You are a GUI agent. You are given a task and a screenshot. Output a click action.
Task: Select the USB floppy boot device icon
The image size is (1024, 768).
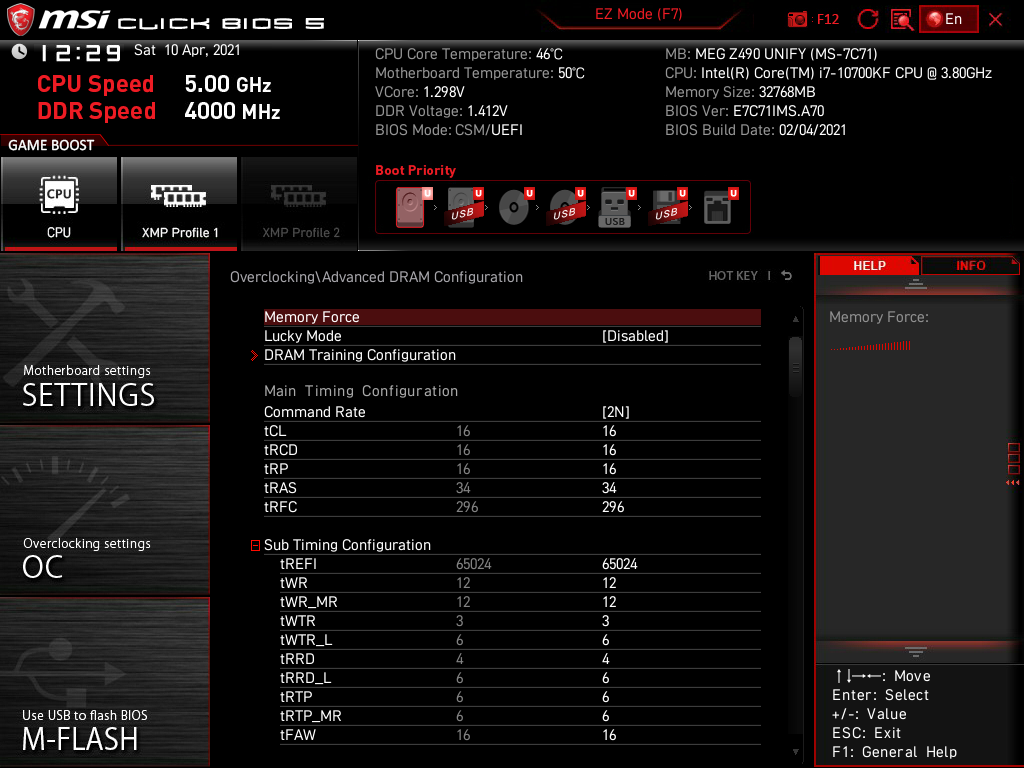click(667, 207)
